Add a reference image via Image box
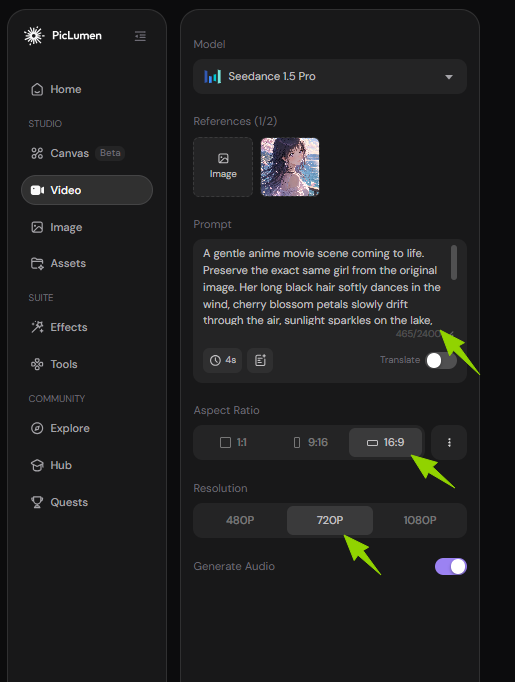This screenshot has width=515, height=682. pyautogui.click(x=223, y=167)
